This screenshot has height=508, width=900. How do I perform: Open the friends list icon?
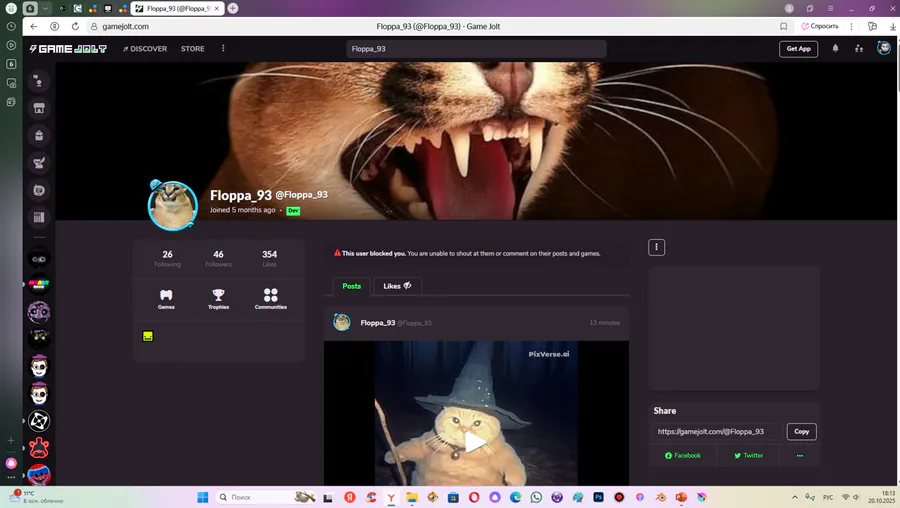pos(859,49)
